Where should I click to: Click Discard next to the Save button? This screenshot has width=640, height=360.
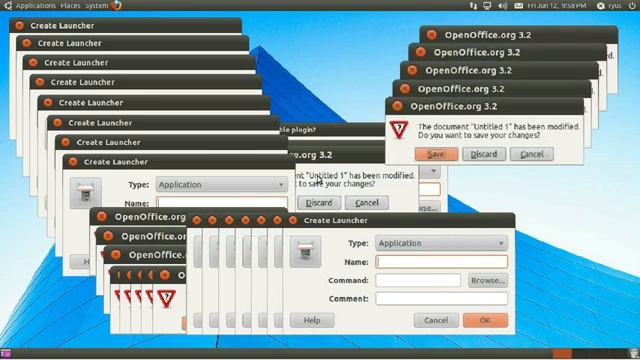pos(484,154)
